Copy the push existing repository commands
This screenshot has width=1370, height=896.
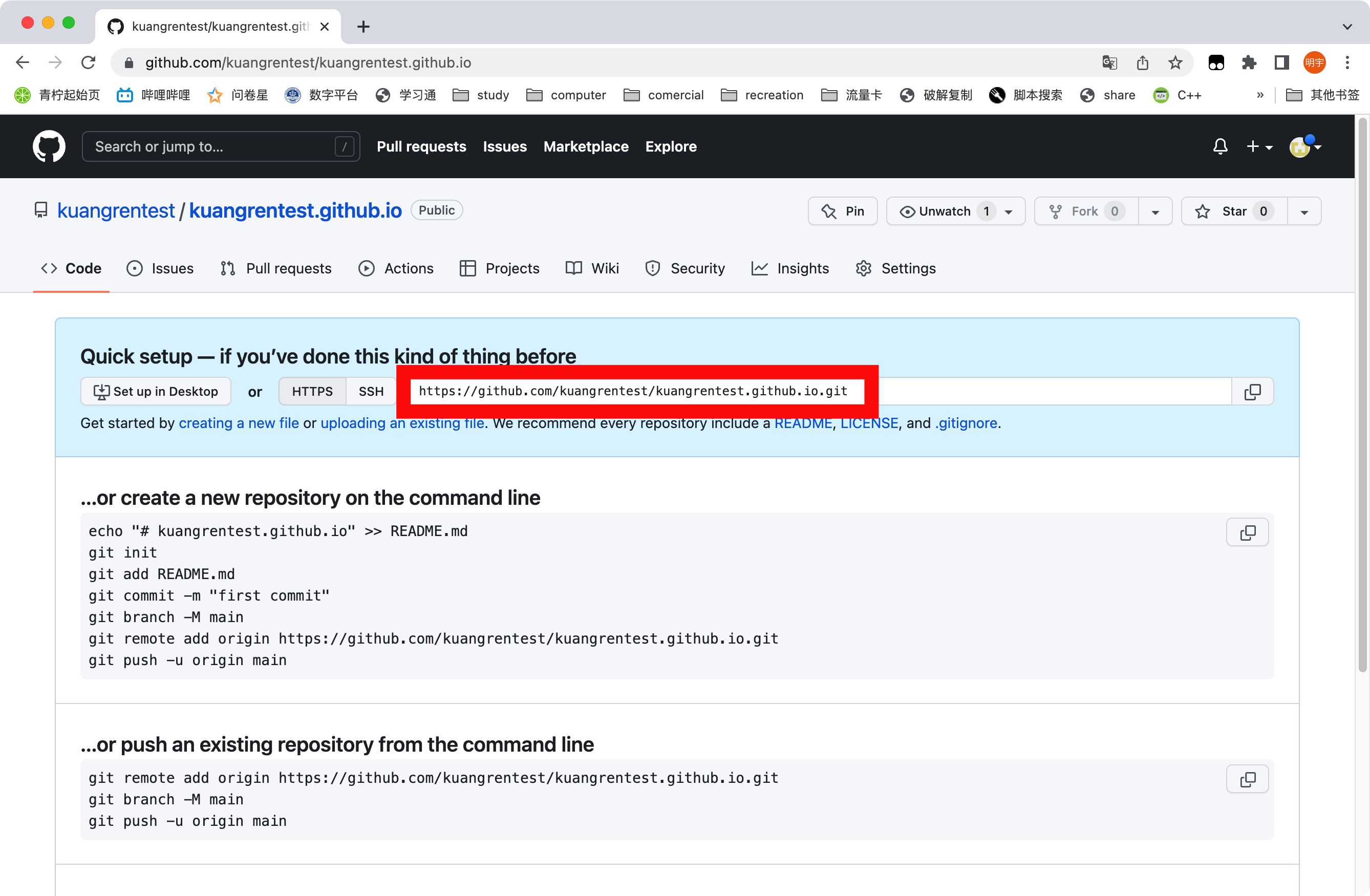point(1247,779)
